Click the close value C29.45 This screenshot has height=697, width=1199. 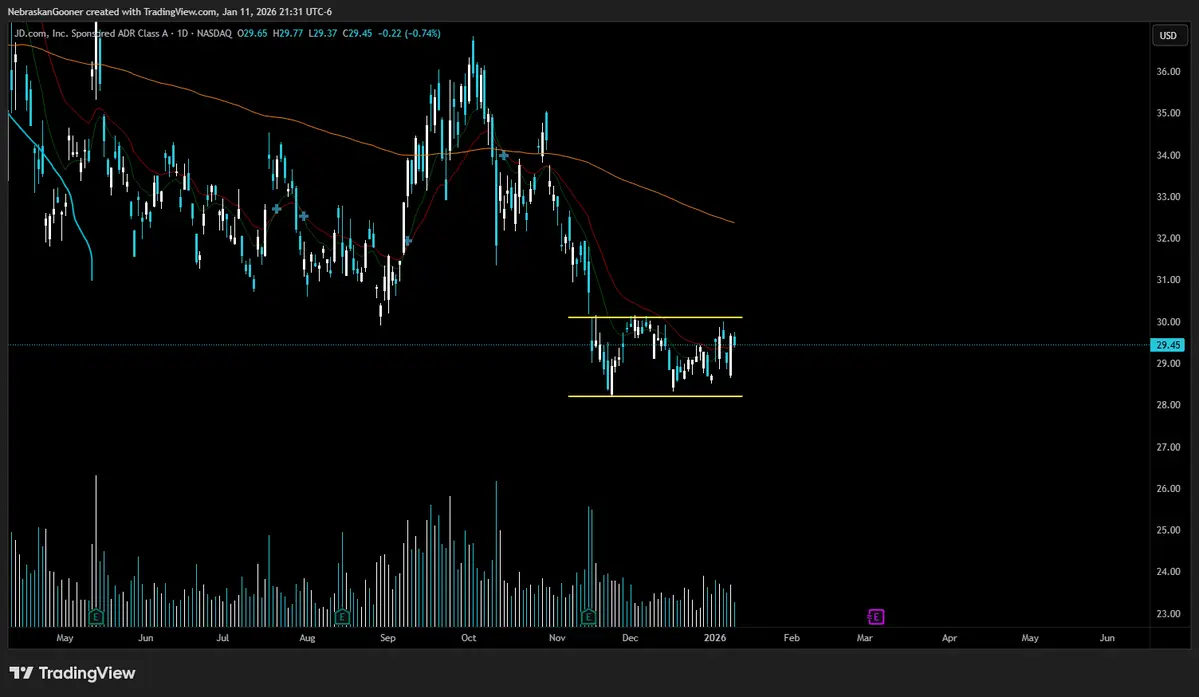357,34
